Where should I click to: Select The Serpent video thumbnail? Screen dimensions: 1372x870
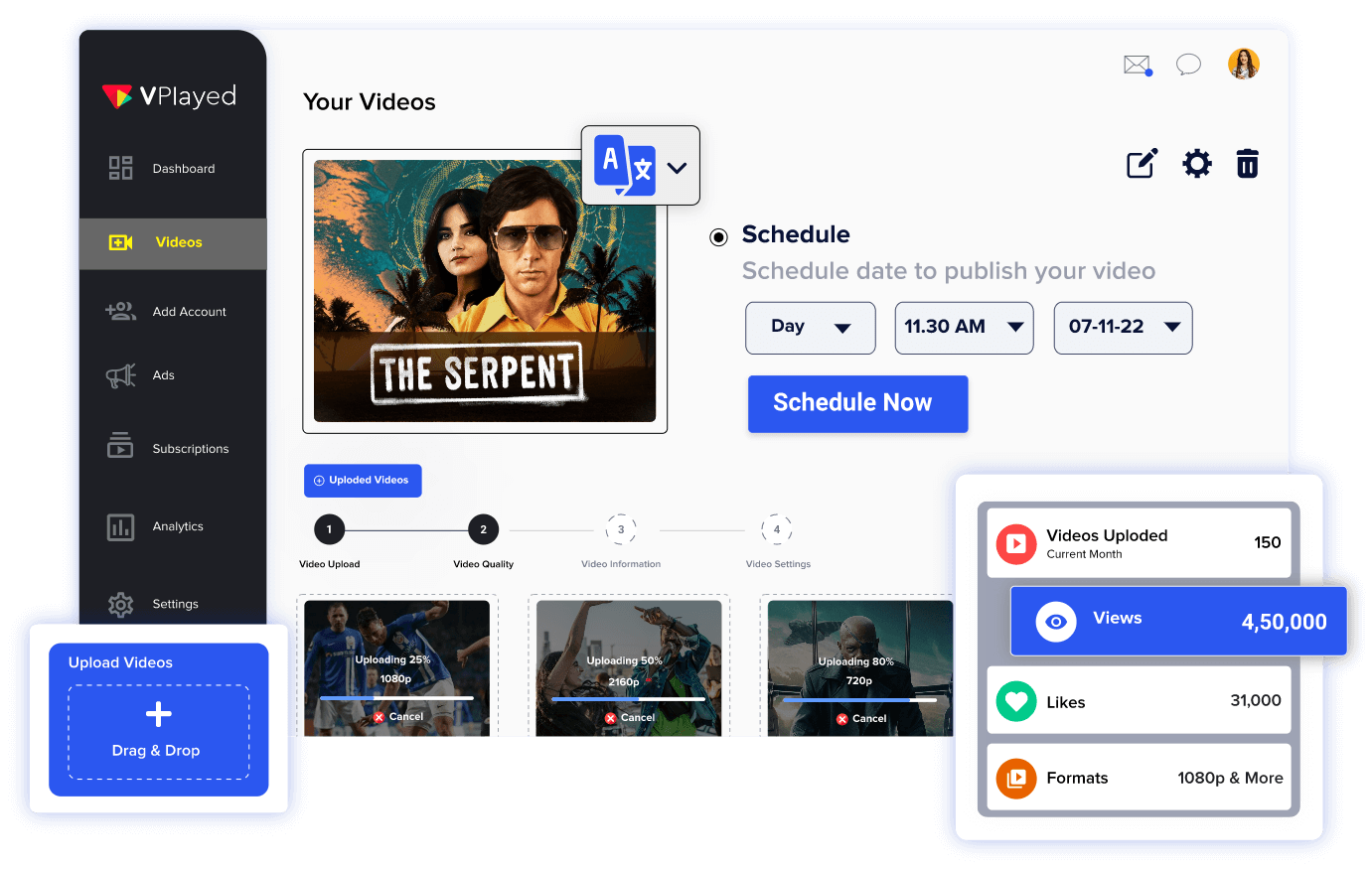point(485,289)
